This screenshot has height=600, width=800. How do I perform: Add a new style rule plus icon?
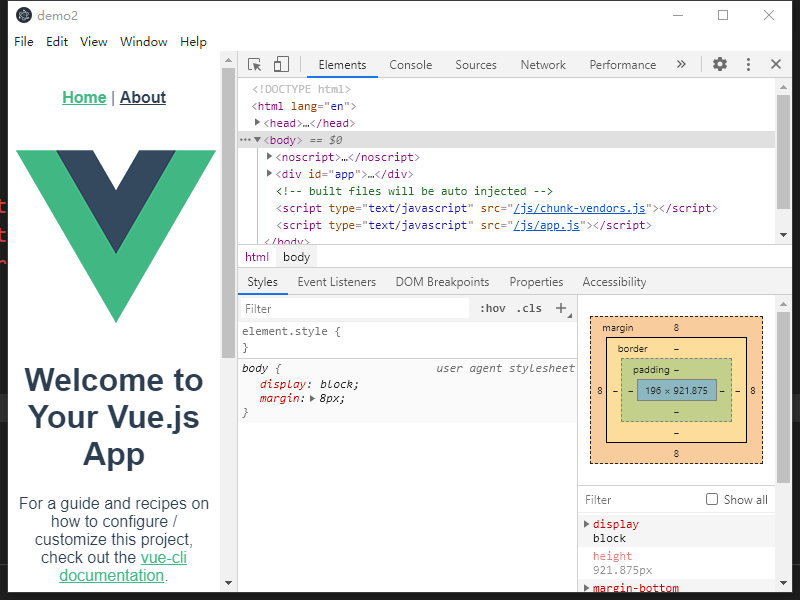(x=561, y=308)
